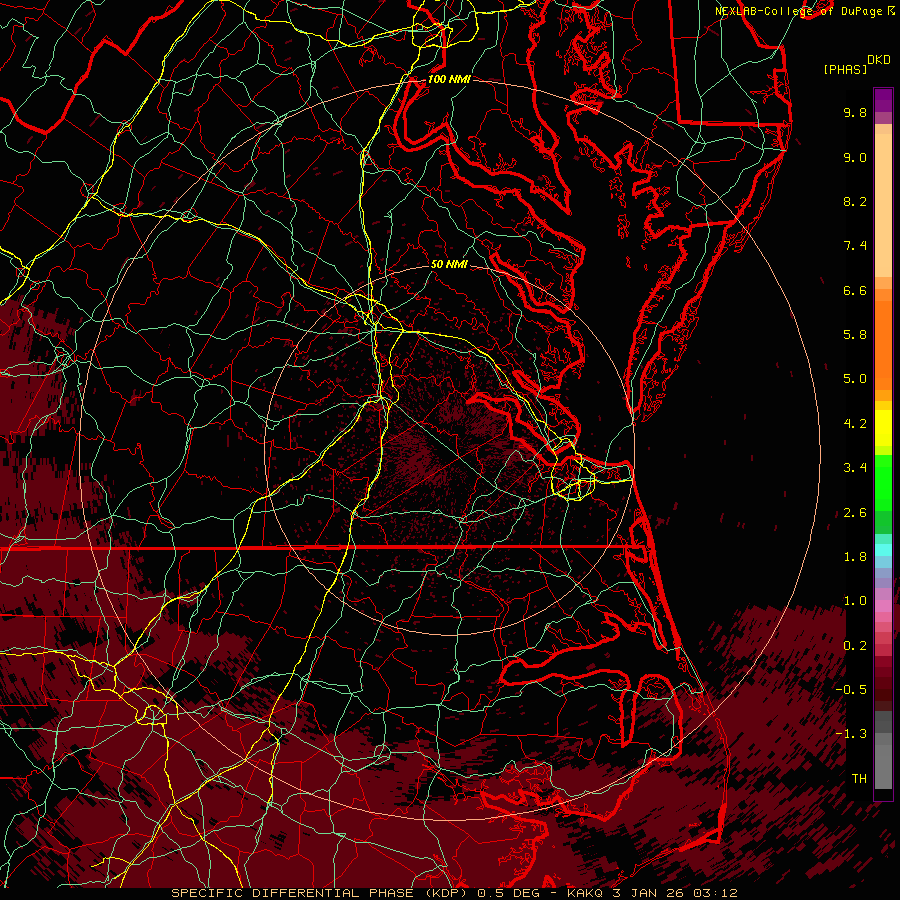900x900 pixels.
Task: Click the 5.8 legend value
Action: 855,335
